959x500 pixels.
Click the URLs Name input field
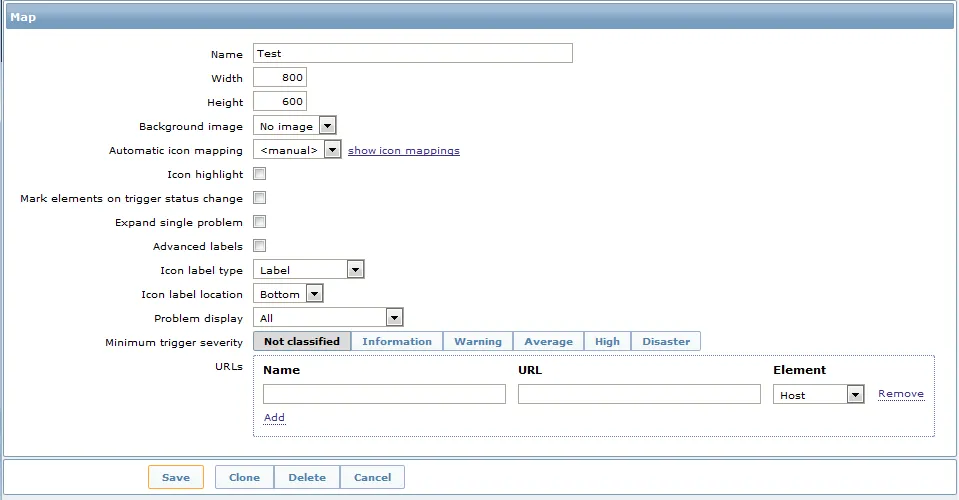[x=384, y=394]
